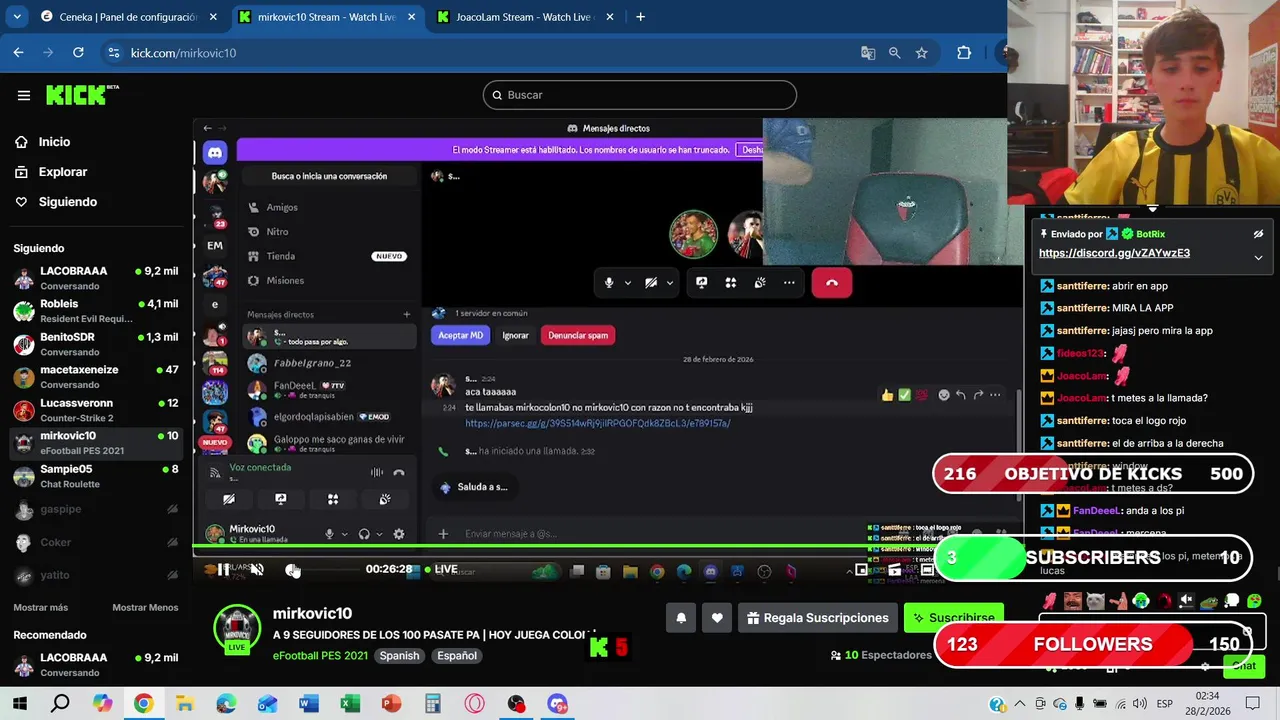Image resolution: width=1280 pixels, height=720 pixels.
Task: Toggle camera in Voz conectada panel
Action: click(x=229, y=499)
